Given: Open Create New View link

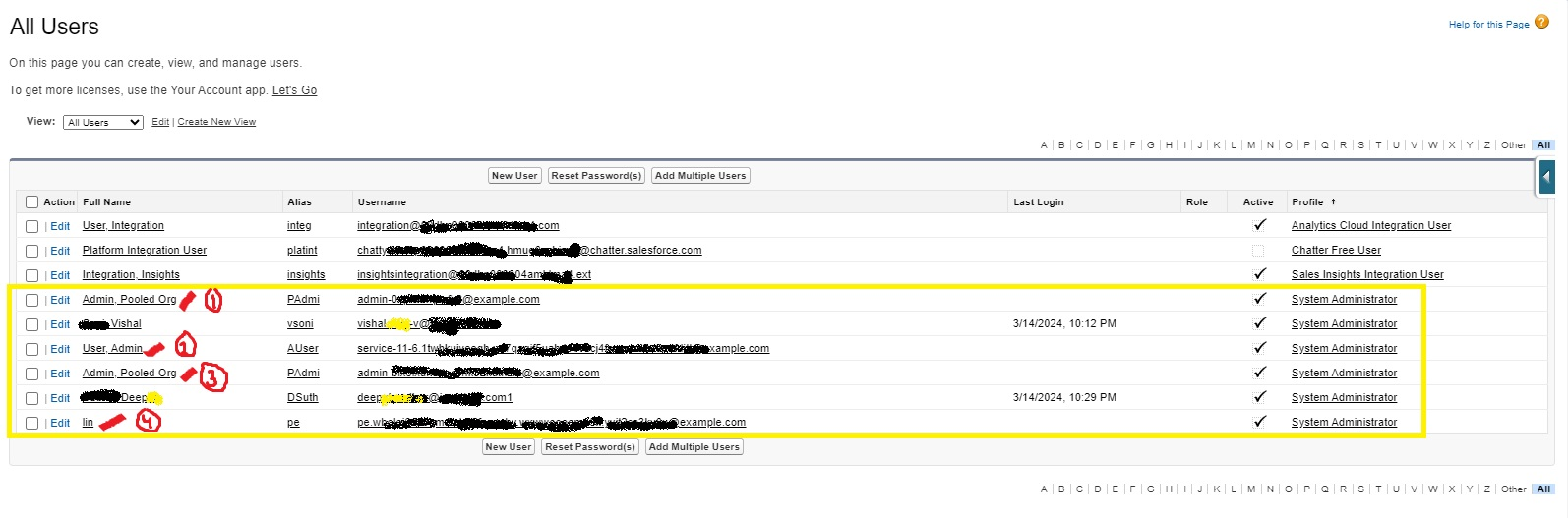Looking at the screenshot, I should click(216, 122).
